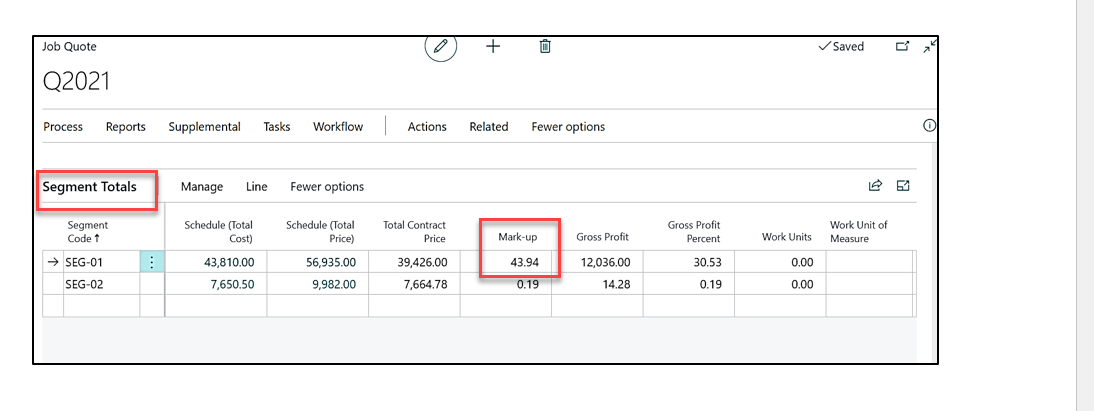Screen dimensions: 1094x411
Task: Expand the Segment Totals part icon
Action: [x=903, y=186]
